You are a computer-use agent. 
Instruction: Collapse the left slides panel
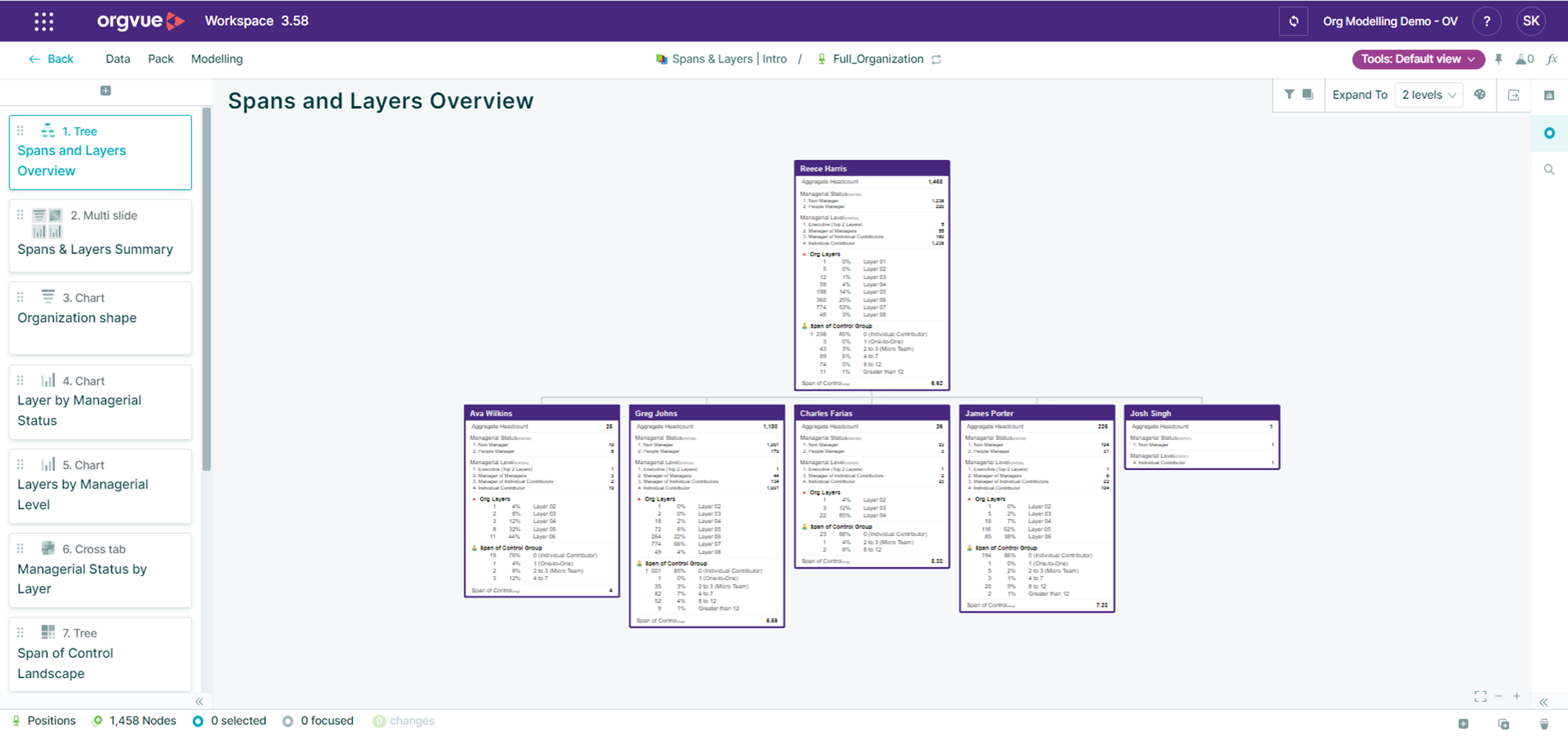pos(199,702)
